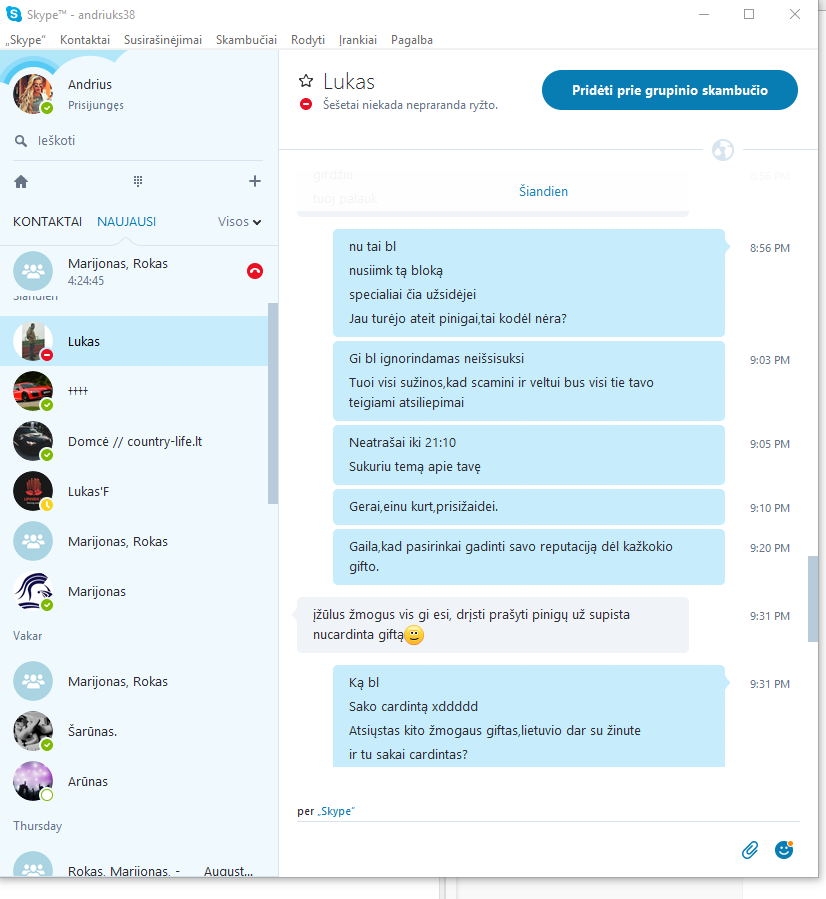Open the emoticon picker
Image resolution: width=826 pixels, height=899 pixels.
pyautogui.click(x=784, y=849)
